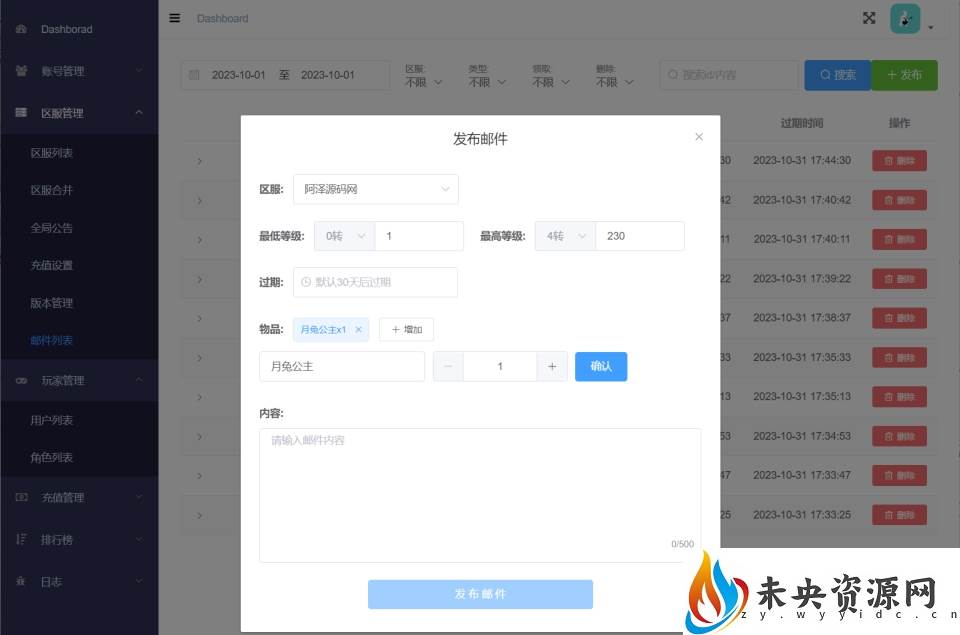
Task: Click the 过期 expiry date field
Action: 375,282
